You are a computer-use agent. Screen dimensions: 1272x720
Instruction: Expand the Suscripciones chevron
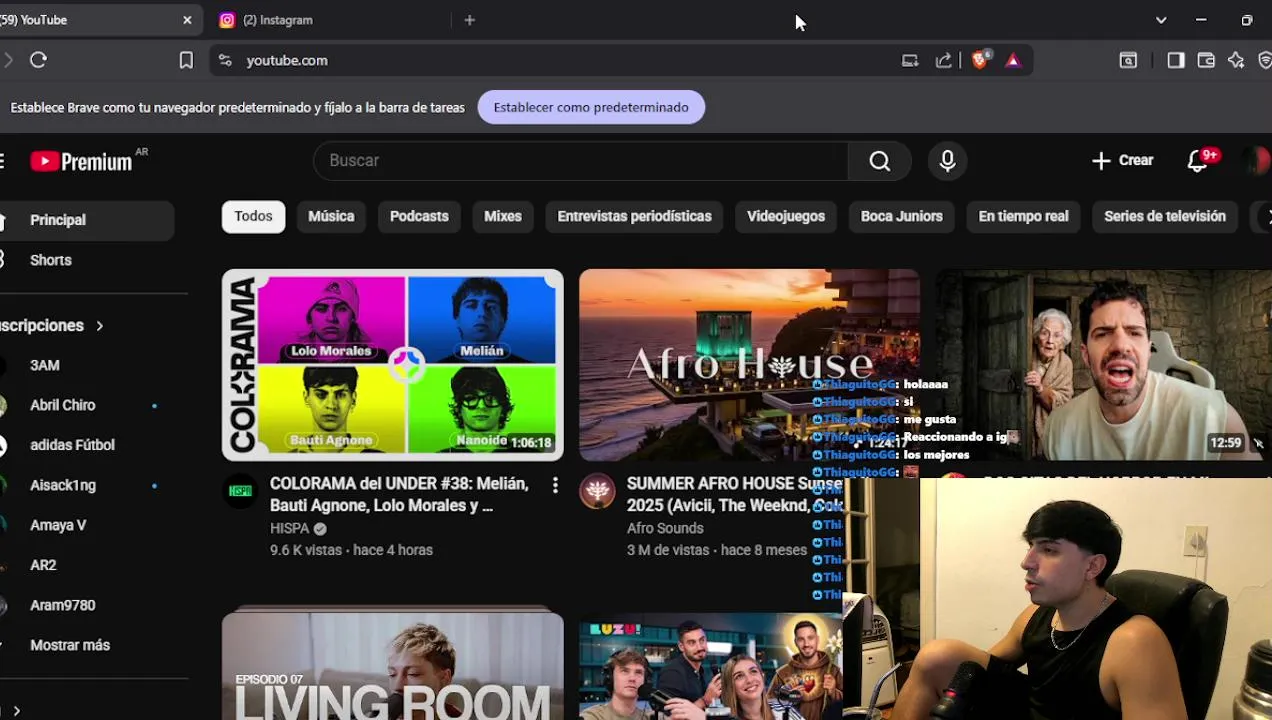coord(99,326)
